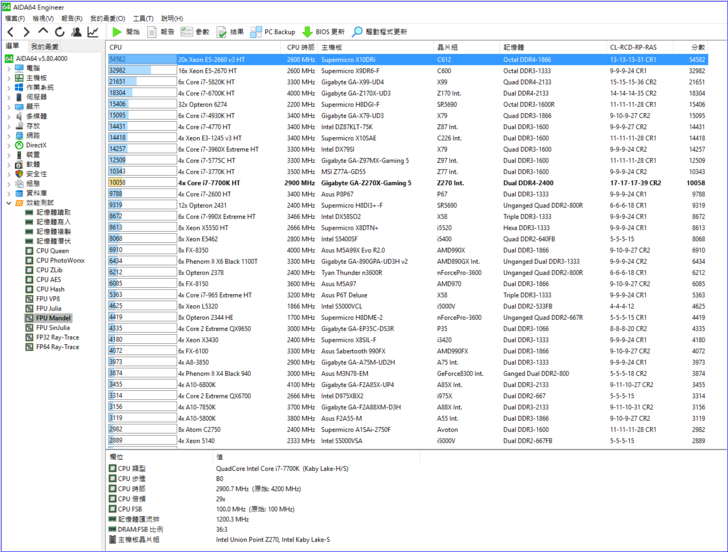
Task: Expand the DirectX tree node
Action: point(10,145)
